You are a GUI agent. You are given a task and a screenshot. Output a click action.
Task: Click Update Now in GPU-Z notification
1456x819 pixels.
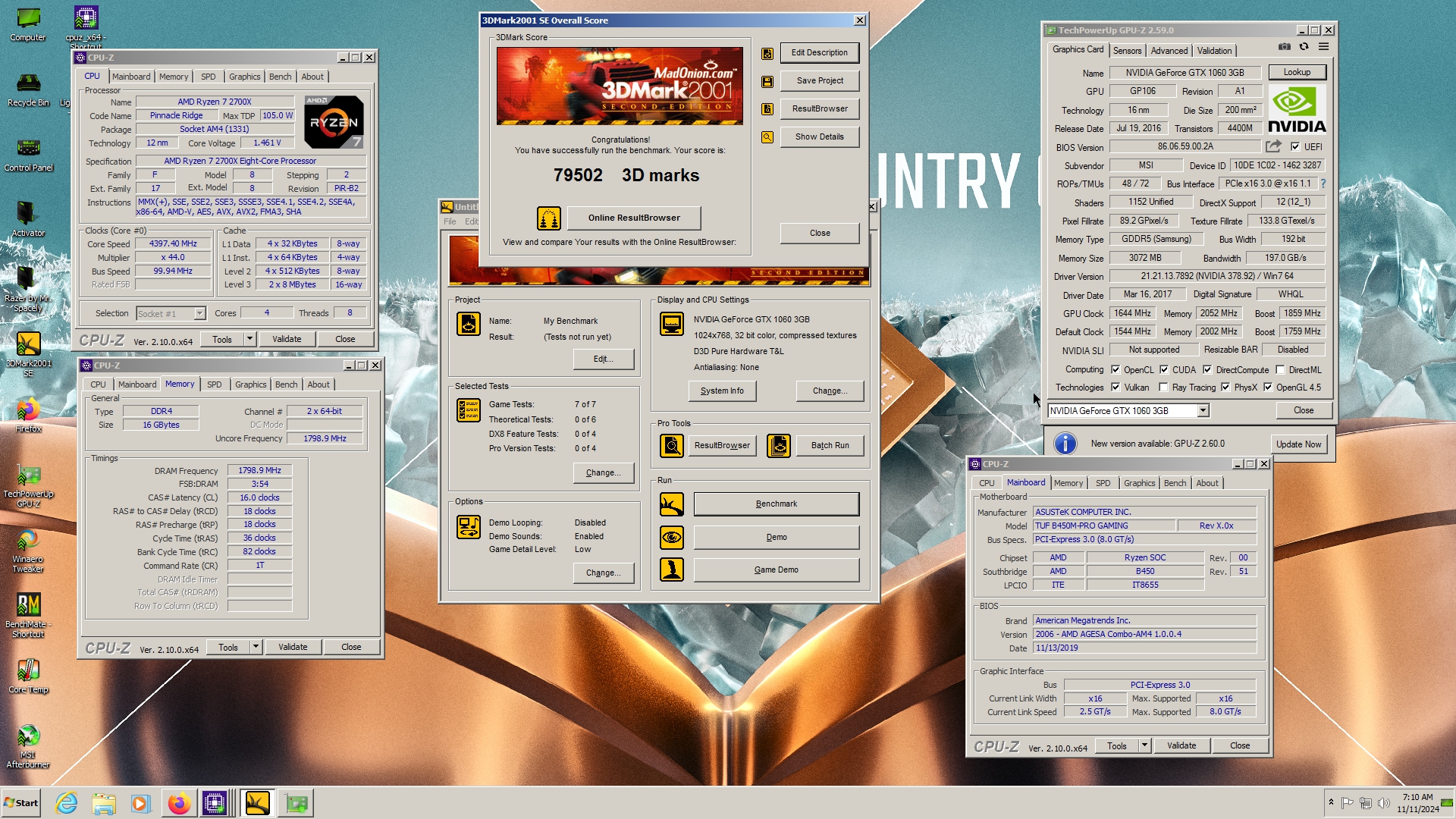point(1298,444)
